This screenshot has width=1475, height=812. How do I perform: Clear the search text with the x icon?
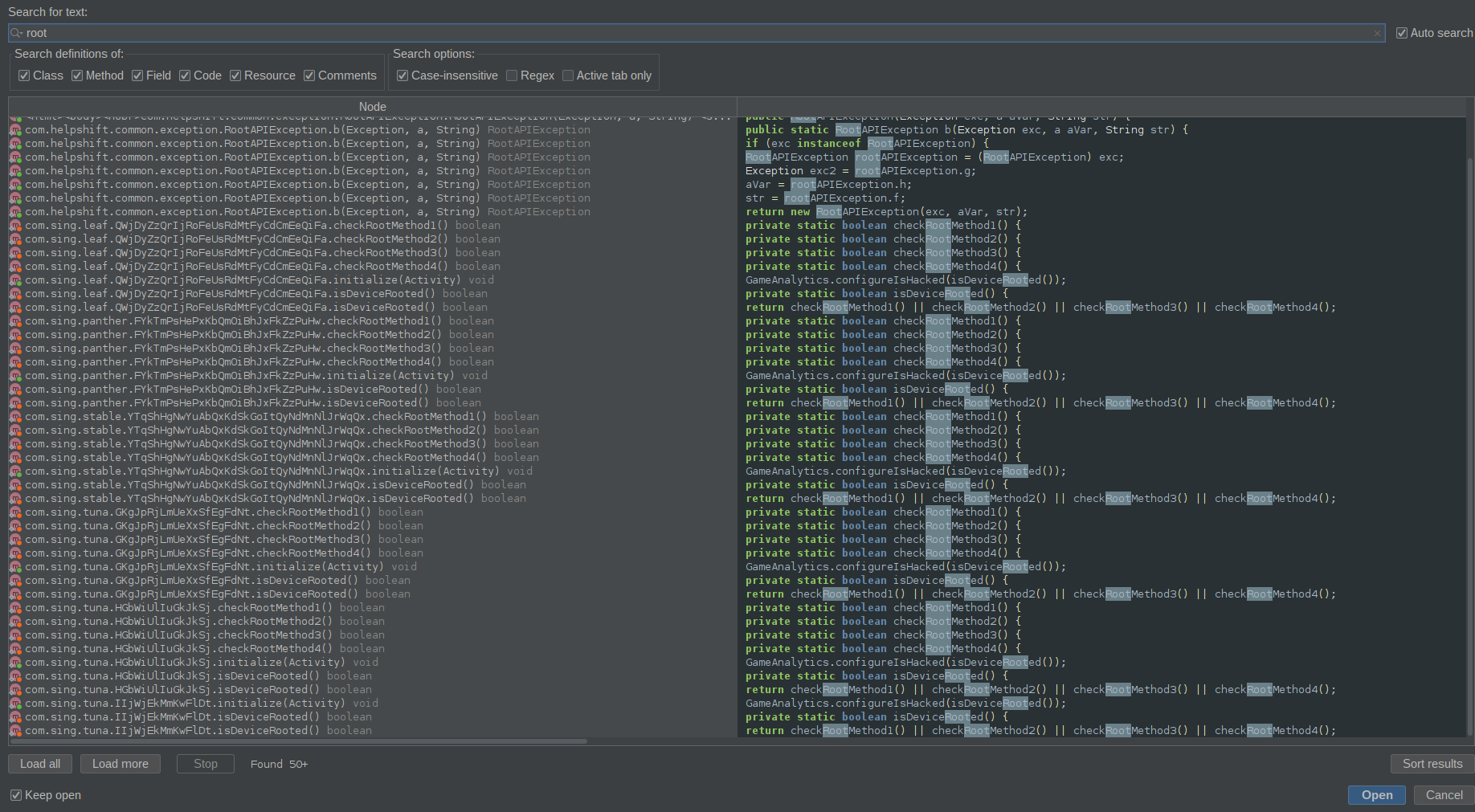point(1377,33)
